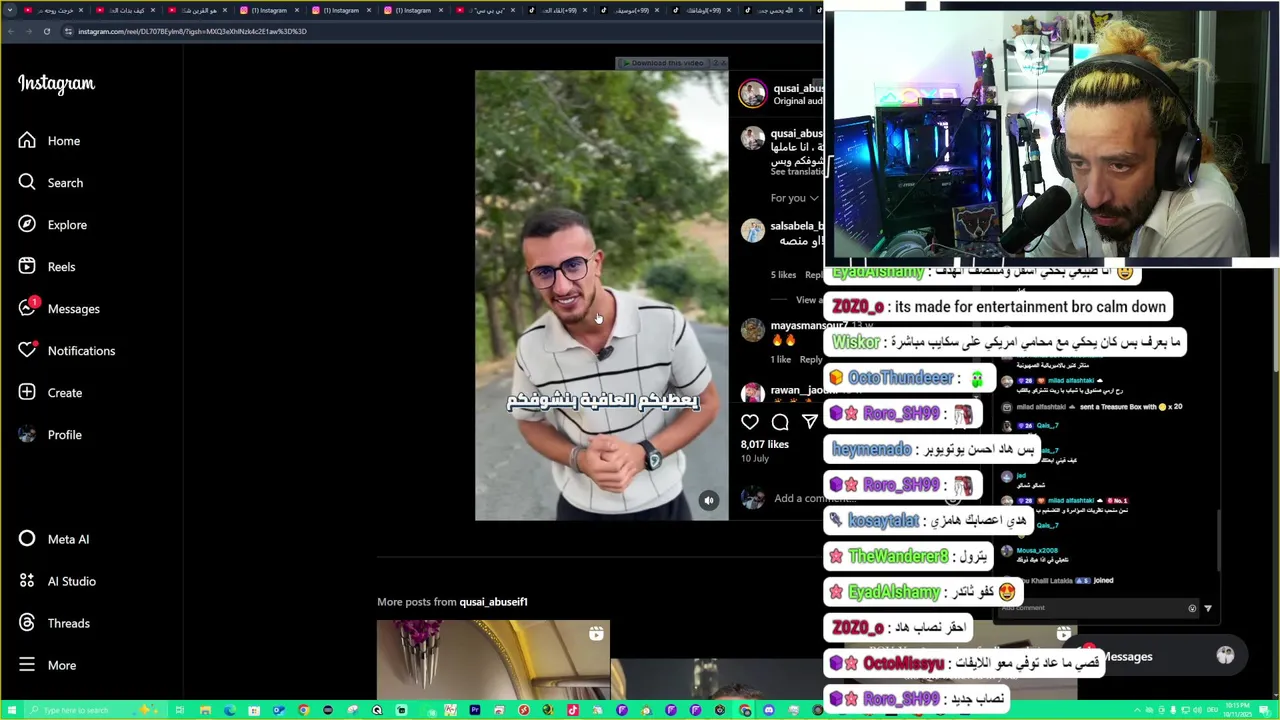Open Threads from the sidebar
Viewport: 1280px width, 720px height.
click(x=53, y=623)
